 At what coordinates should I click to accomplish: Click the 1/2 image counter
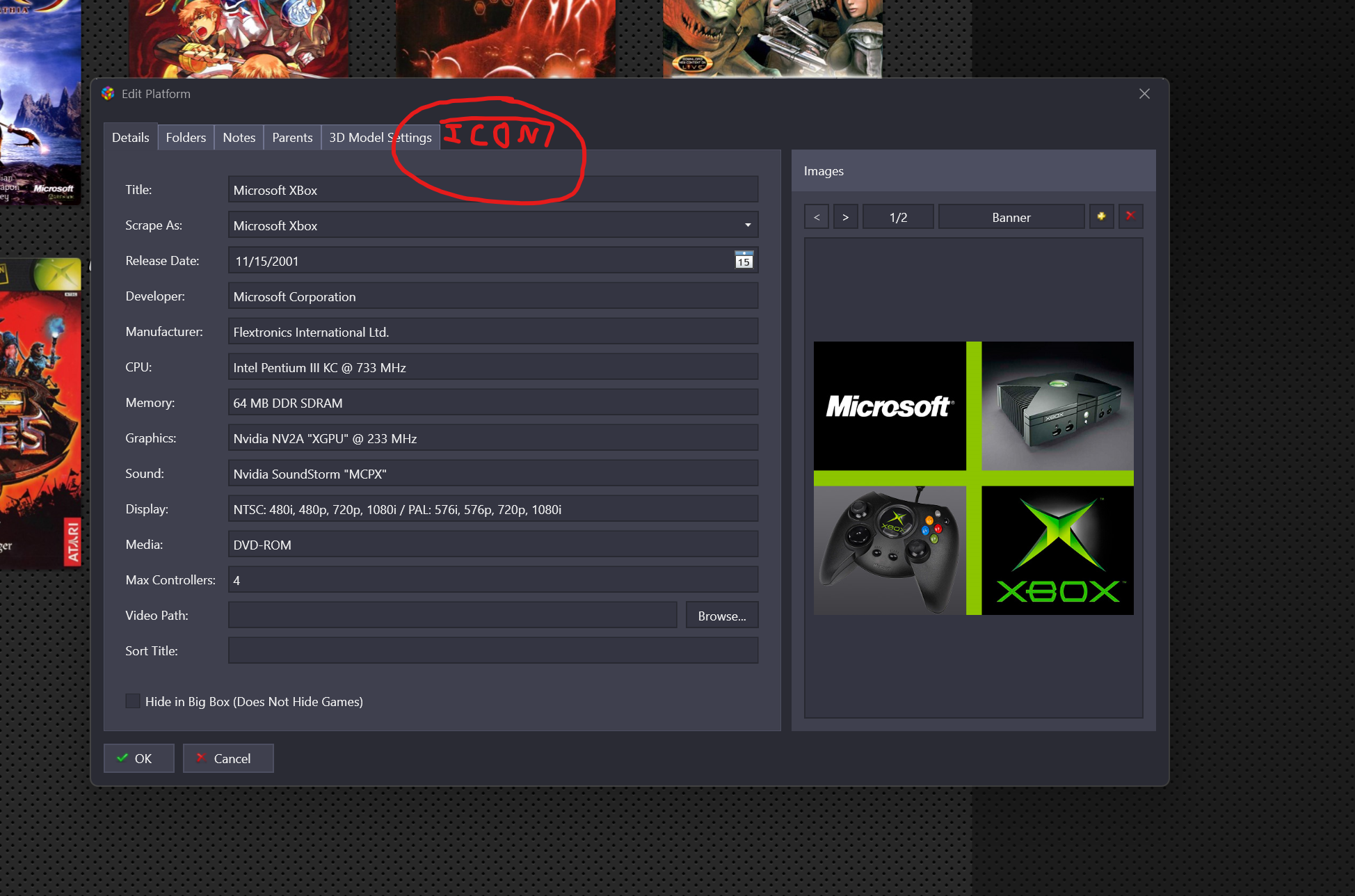point(898,217)
